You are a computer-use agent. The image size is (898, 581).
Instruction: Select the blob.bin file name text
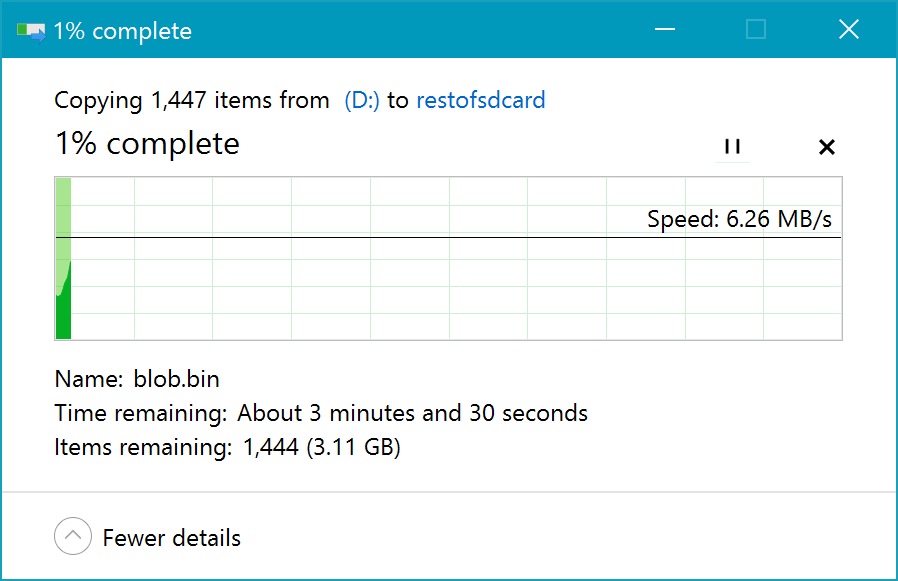176,379
